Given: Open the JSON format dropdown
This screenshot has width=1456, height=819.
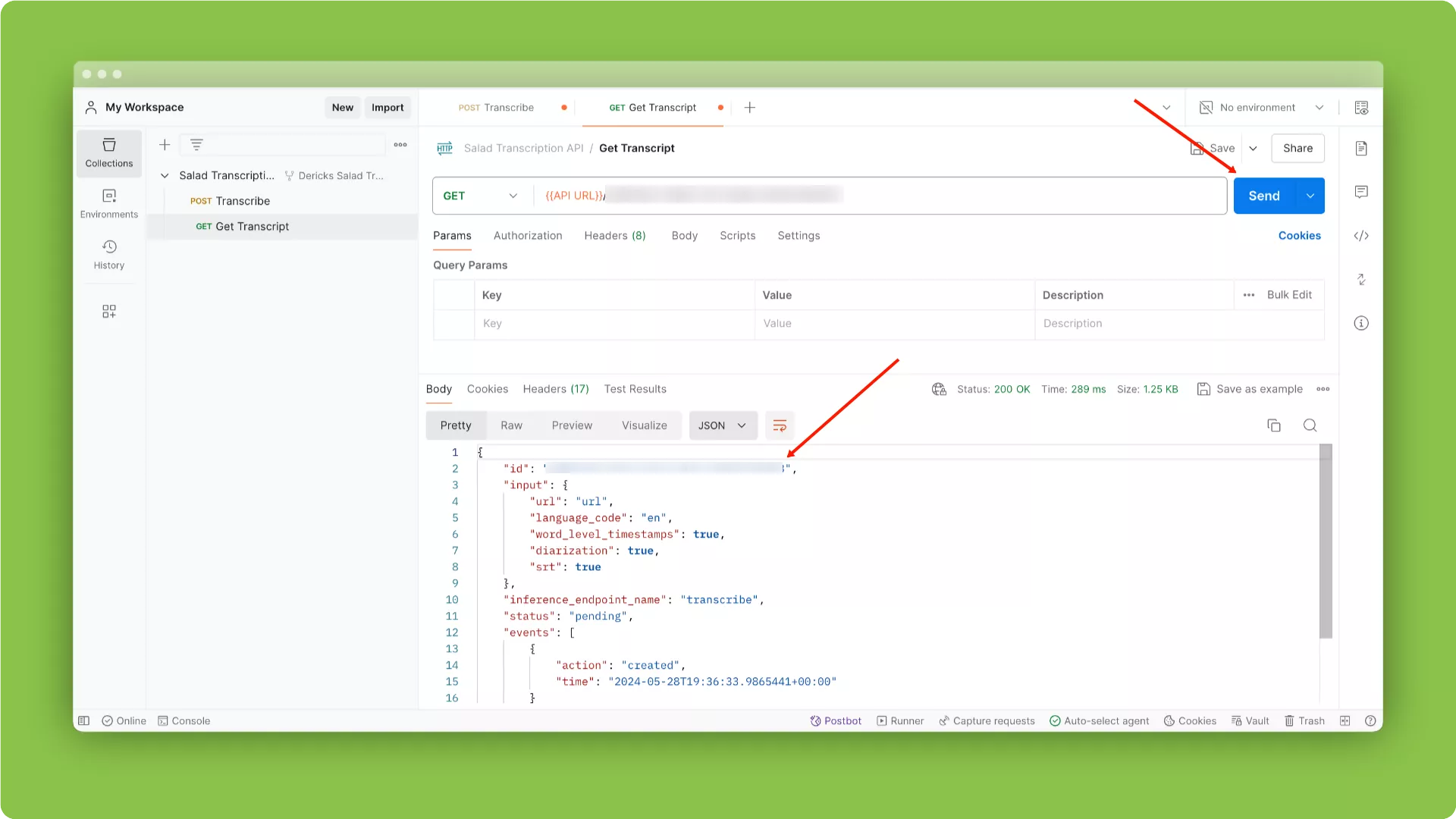Looking at the screenshot, I should click(x=722, y=425).
